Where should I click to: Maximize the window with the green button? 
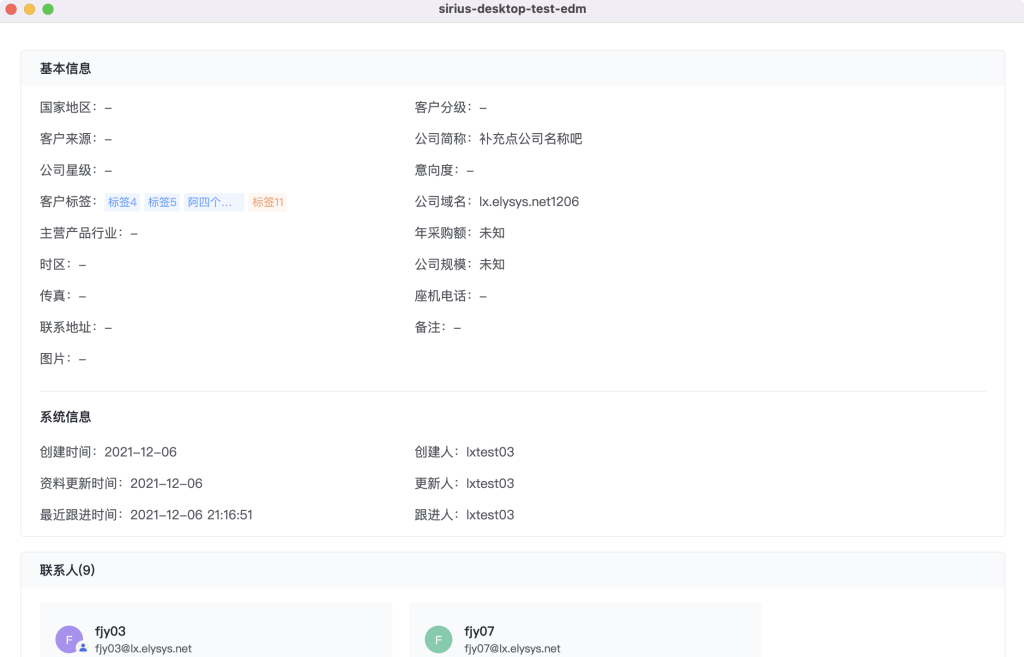pos(48,9)
